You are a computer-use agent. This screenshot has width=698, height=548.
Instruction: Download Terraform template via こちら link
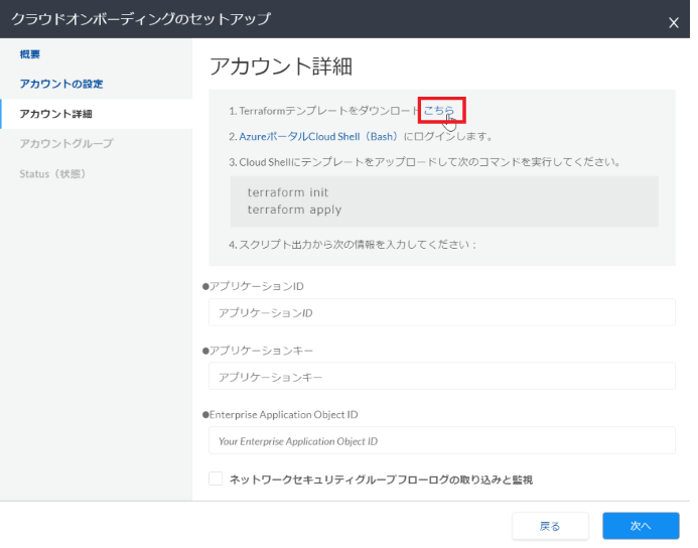tap(439, 110)
